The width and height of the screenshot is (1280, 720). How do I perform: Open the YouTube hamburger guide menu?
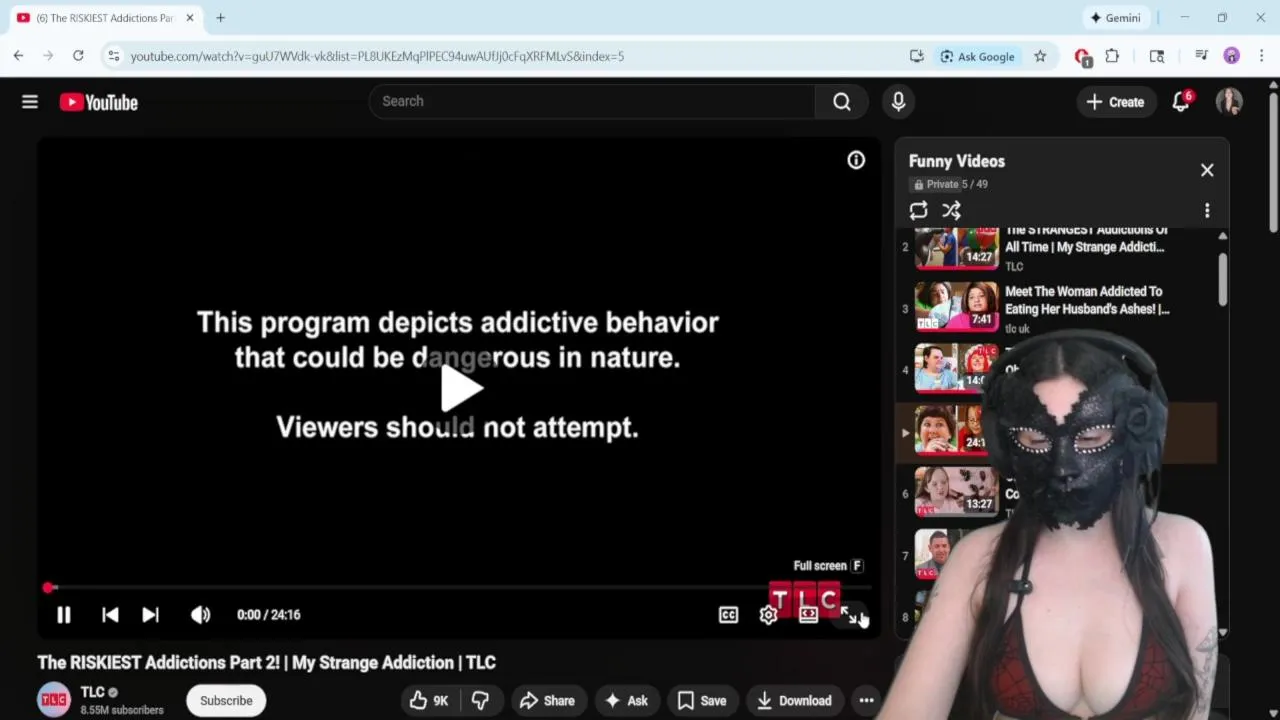30,102
